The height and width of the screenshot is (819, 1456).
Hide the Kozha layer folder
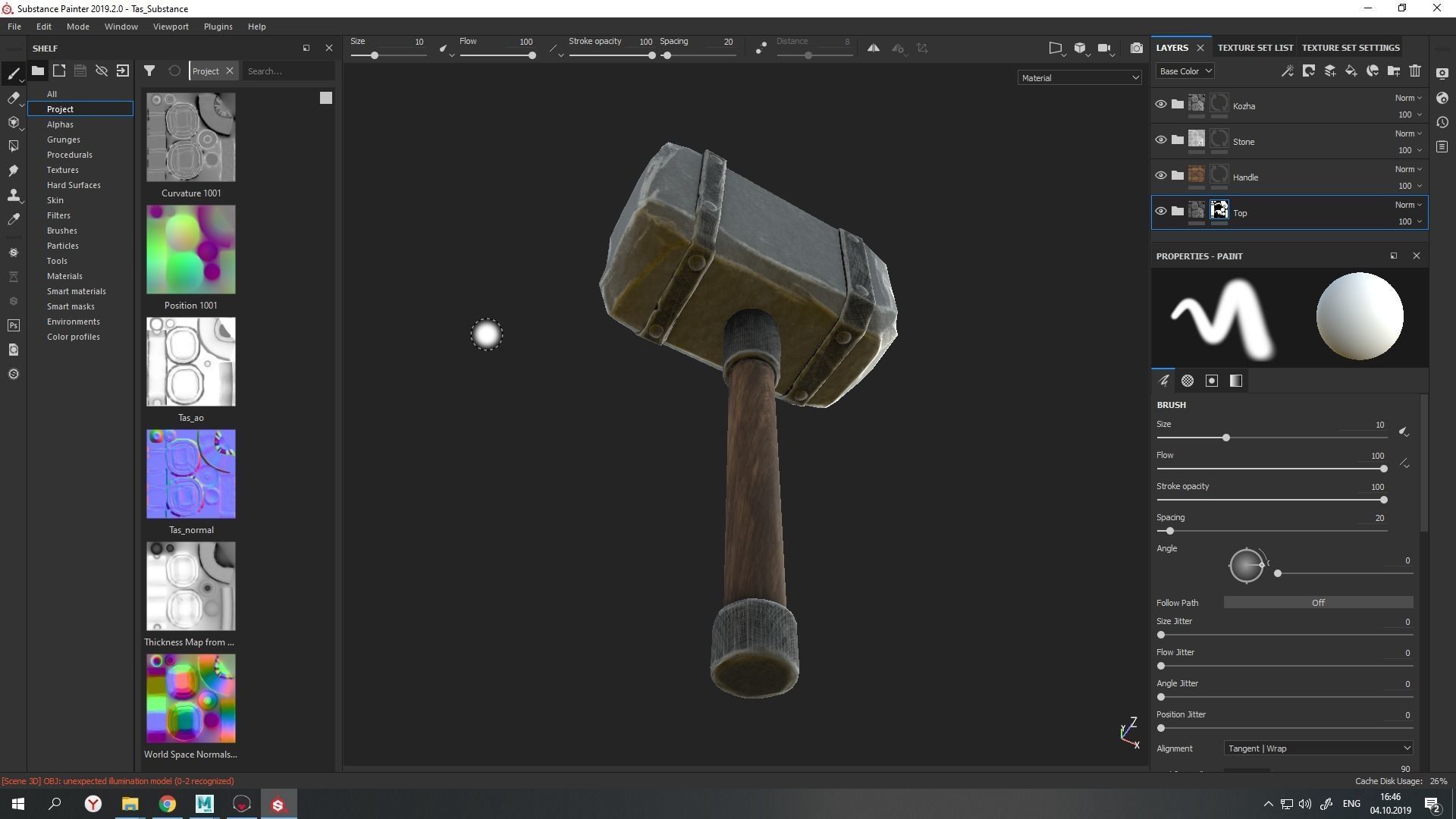(1160, 105)
